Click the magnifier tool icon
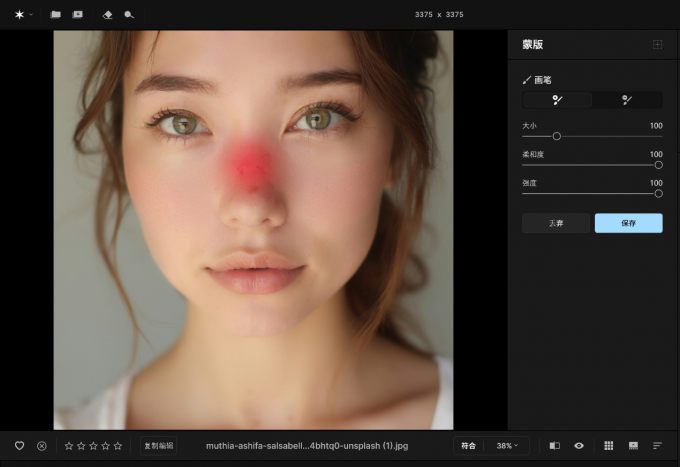The image size is (680, 467). (x=129, y=15)
